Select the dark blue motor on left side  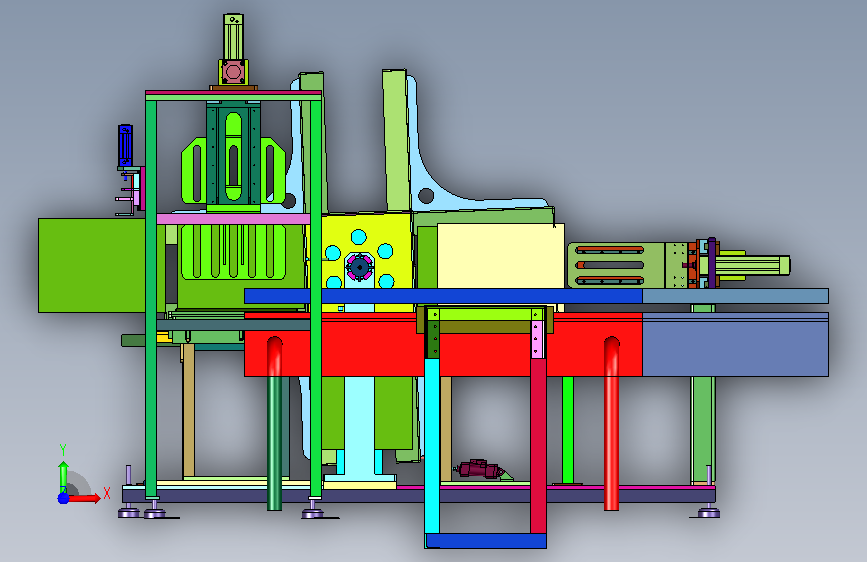pyautogui.click(x=126, y=145)
